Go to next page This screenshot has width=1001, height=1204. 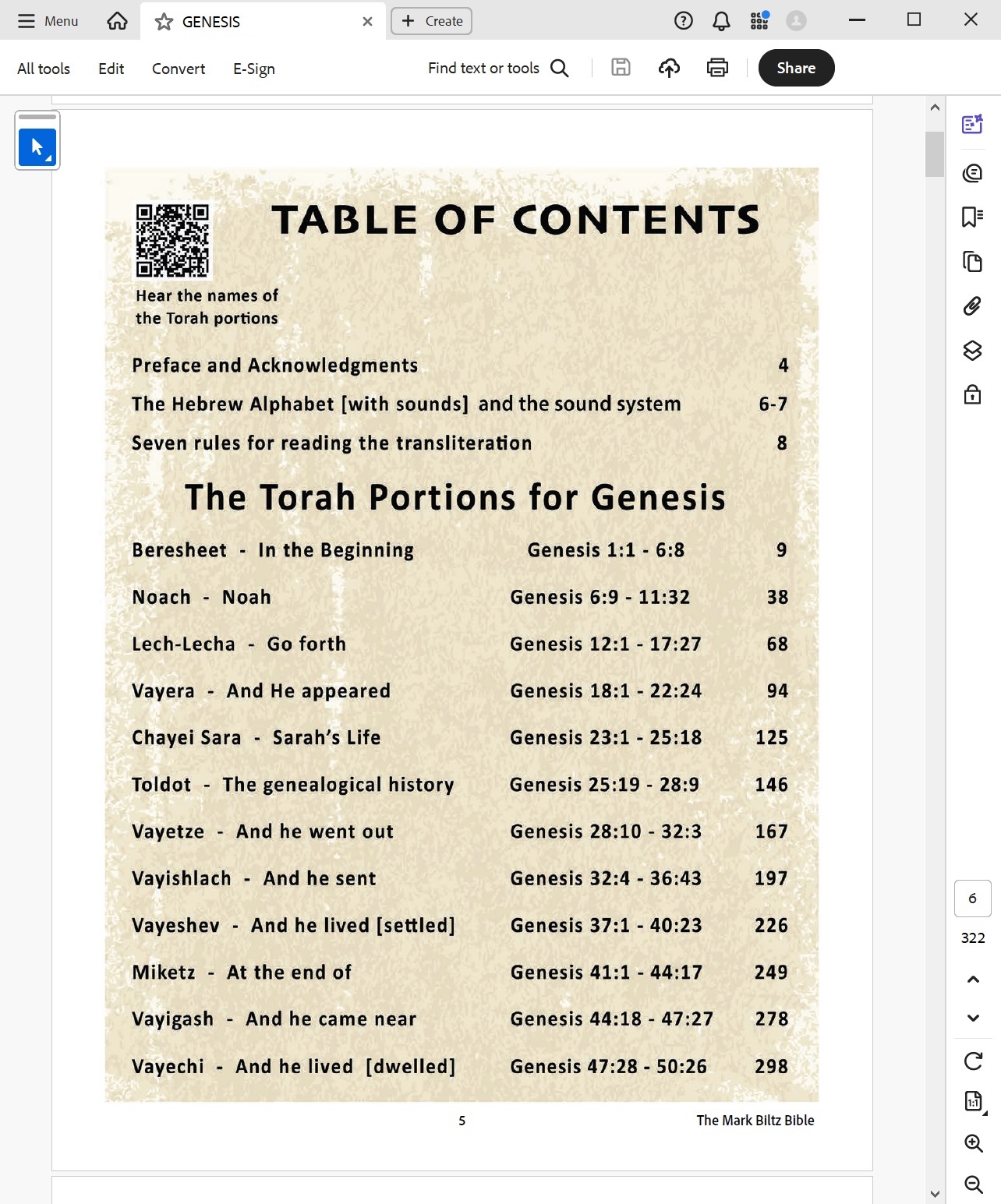pyautogui.click(x=973, y=1018)
